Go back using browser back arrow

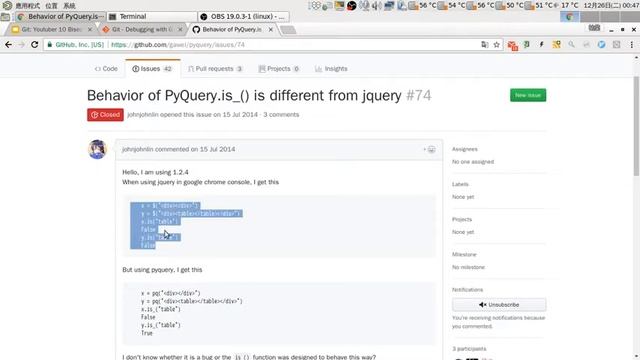(x=8, y=44)
